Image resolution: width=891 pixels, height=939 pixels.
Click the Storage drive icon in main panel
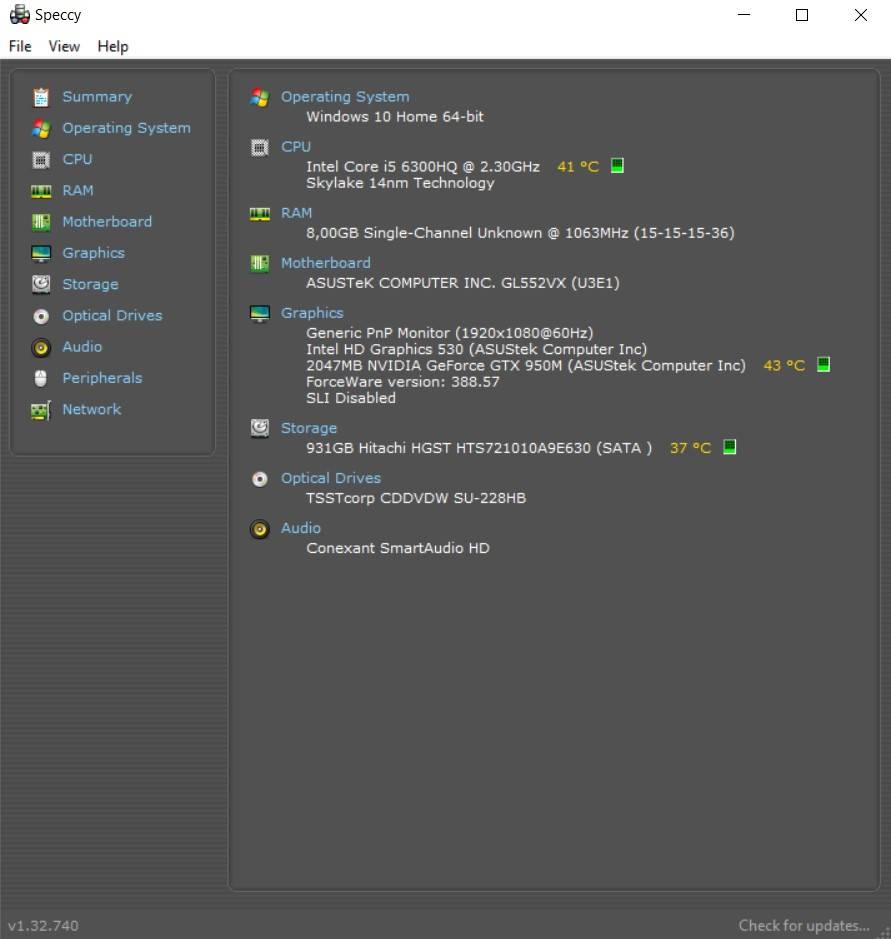259,429
